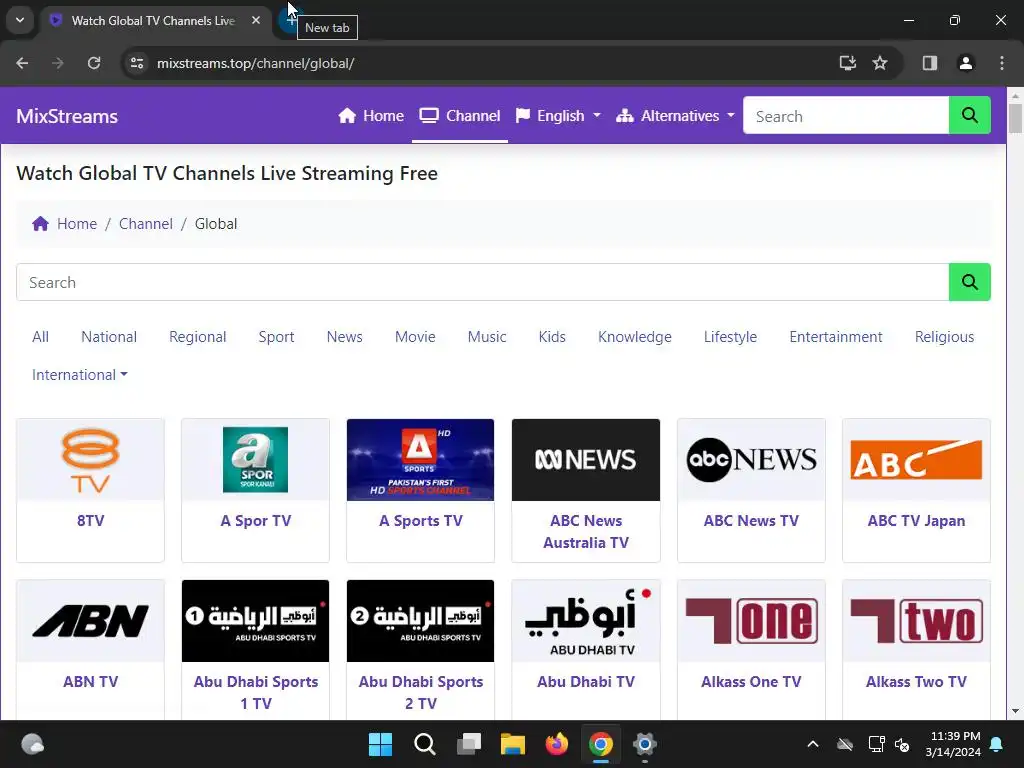This screenshot has width=1024, height=768.
Task: Filter channels by Knowledge
Action: click(x=635, y=337)
